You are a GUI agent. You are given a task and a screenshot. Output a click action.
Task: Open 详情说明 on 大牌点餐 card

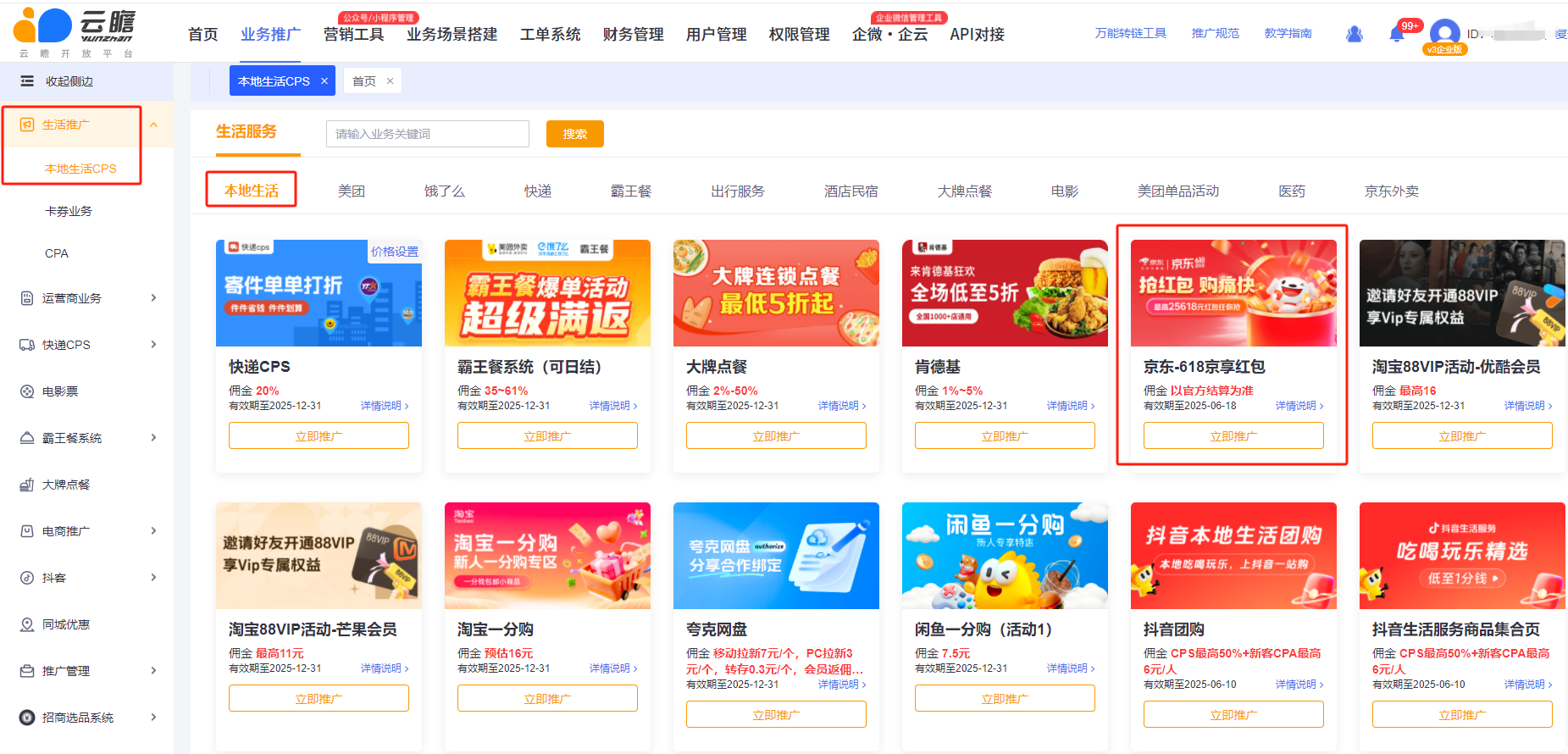[842, 406]
